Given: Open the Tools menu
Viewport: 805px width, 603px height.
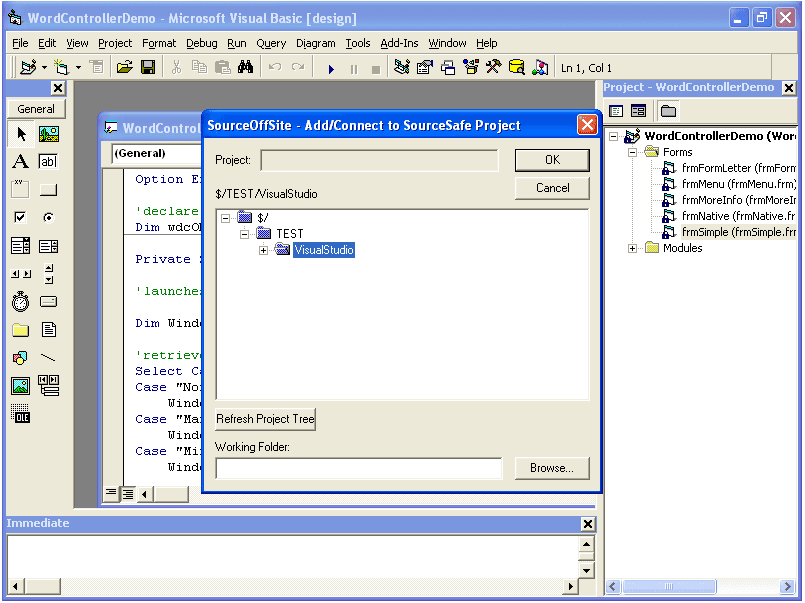Looking at the screenshot, I should [357, 43].
